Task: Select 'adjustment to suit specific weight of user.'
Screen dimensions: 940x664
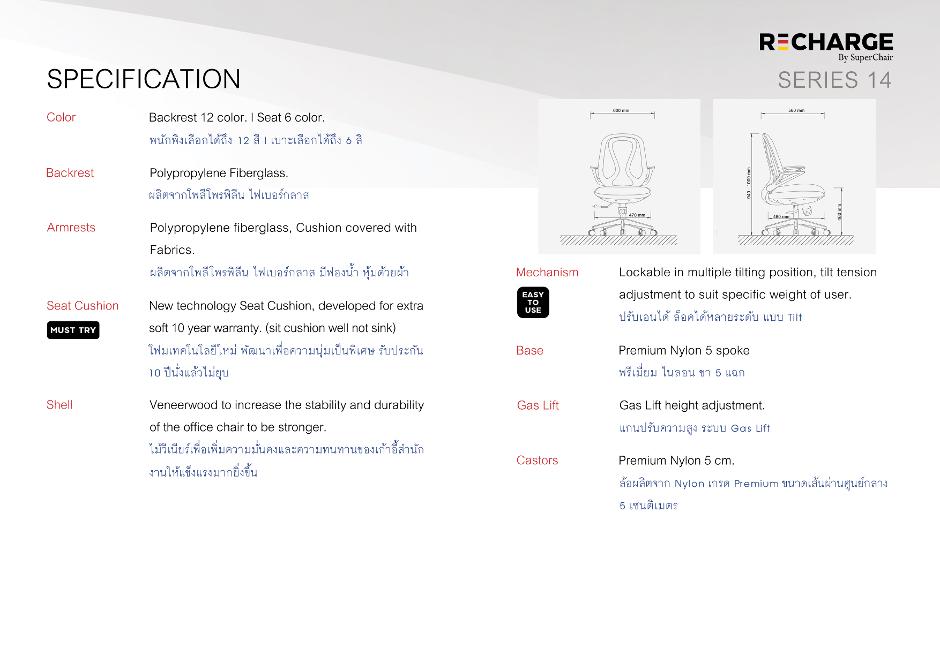Action: tap(735, 295)
